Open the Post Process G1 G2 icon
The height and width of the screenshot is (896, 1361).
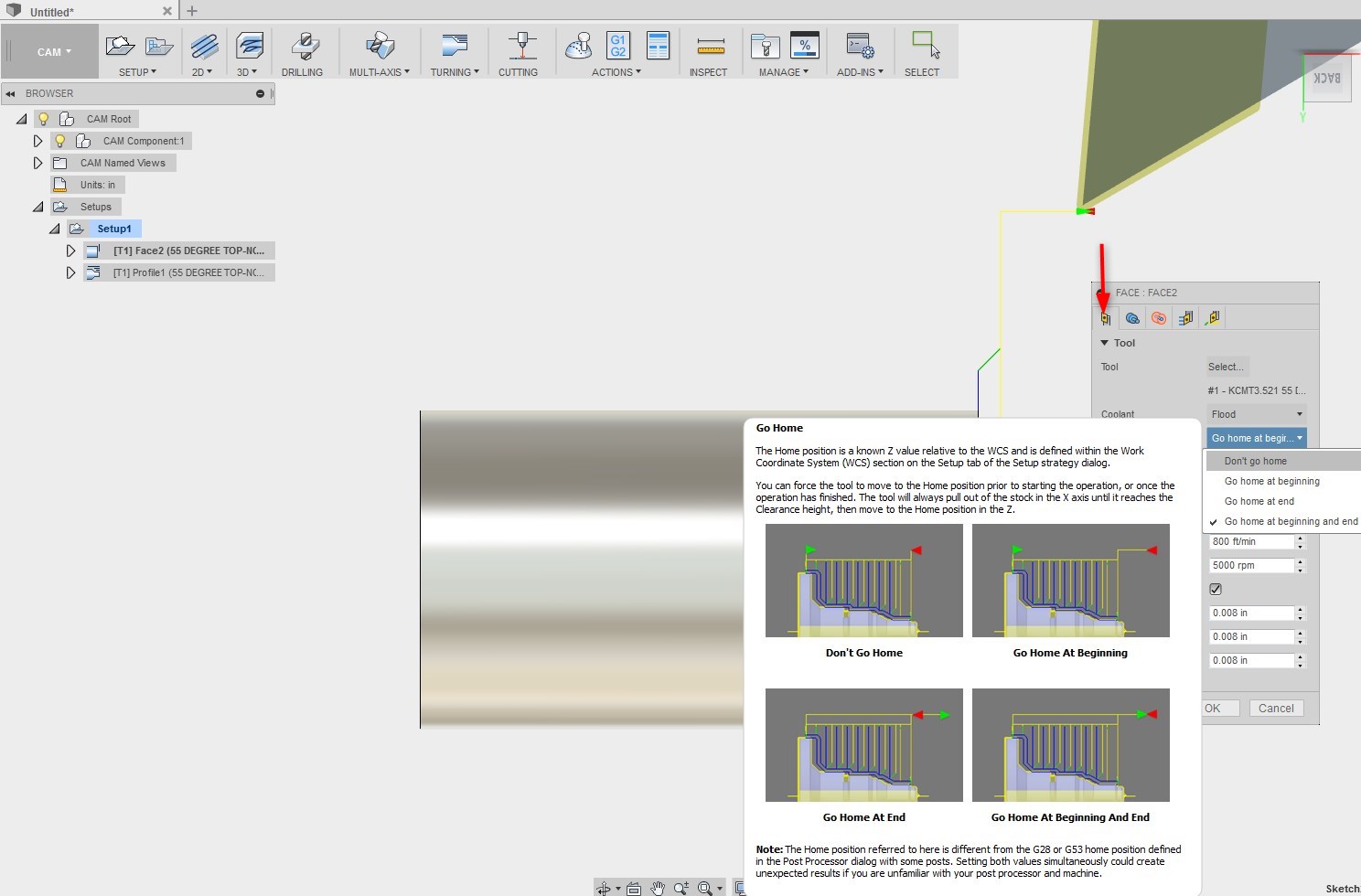(618, 46)
